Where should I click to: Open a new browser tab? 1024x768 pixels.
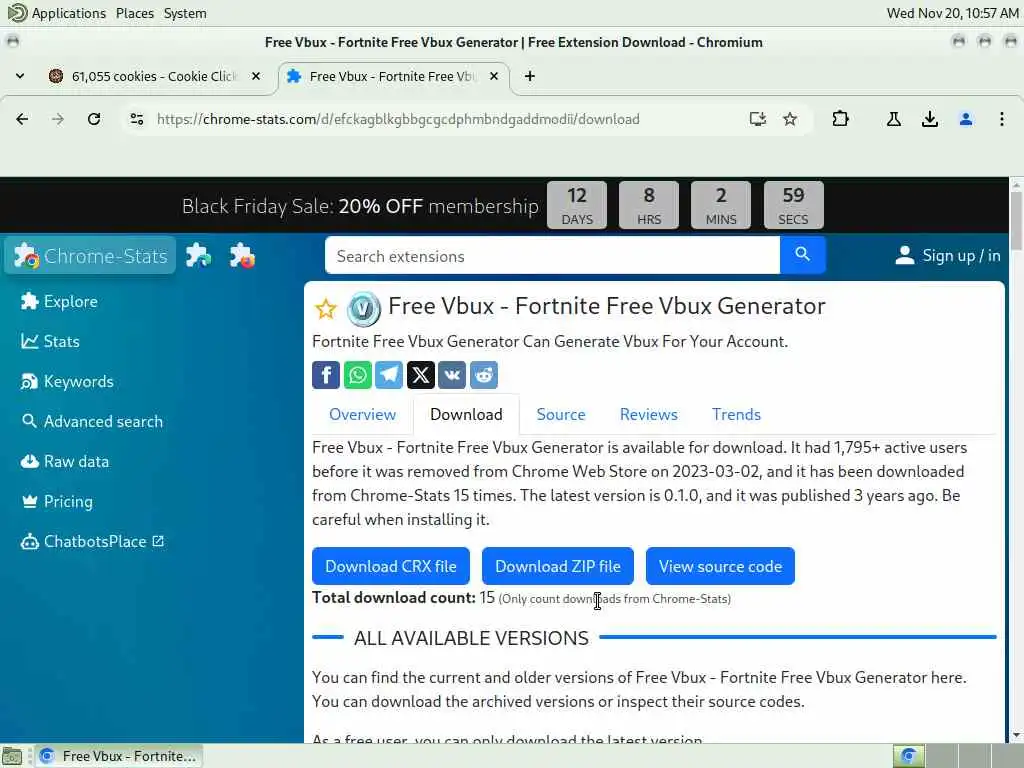(530, 76)
